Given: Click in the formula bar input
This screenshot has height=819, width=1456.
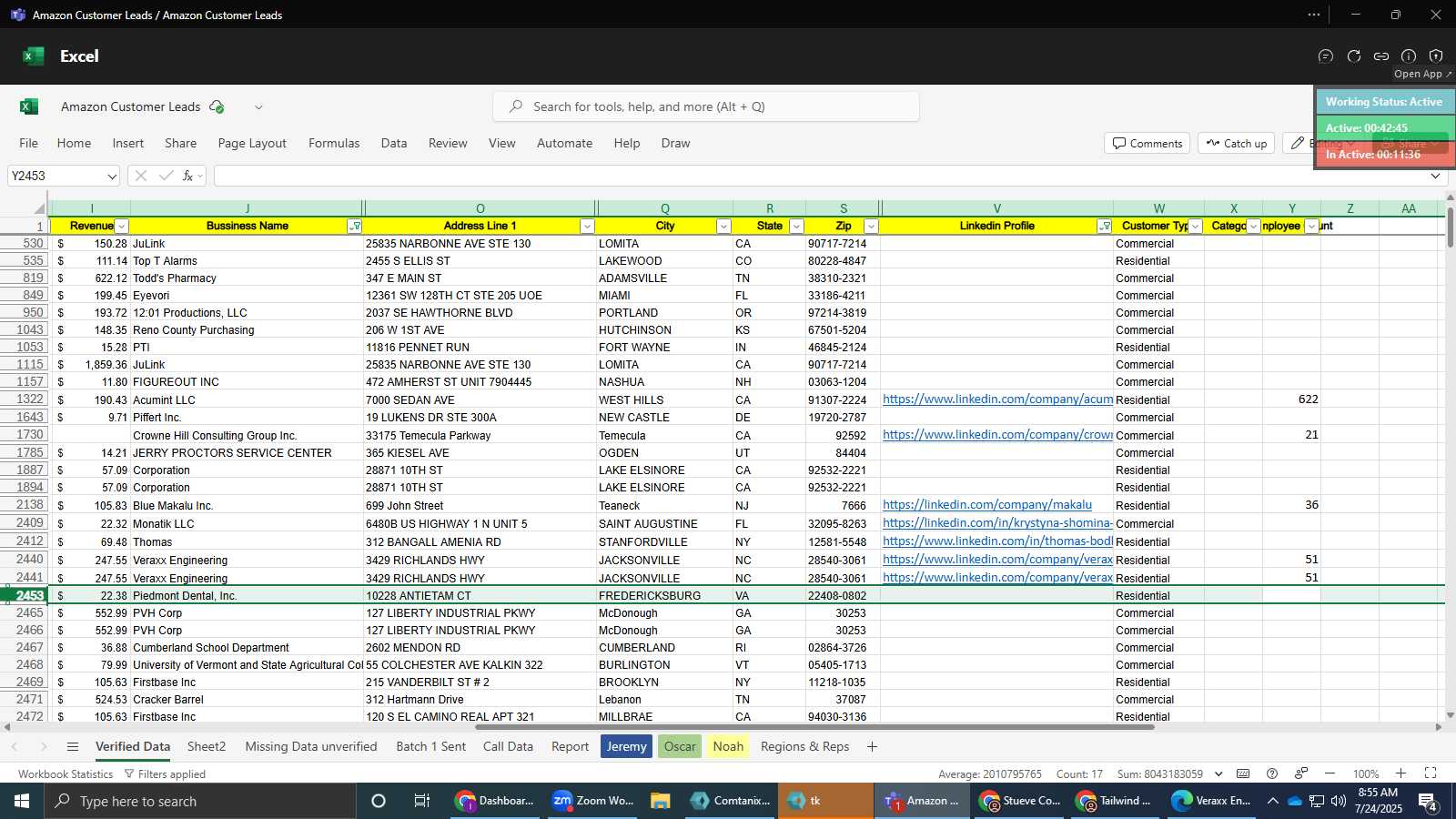Looking at the screenshot, I should pyautogui.click(x=819, y=176).
